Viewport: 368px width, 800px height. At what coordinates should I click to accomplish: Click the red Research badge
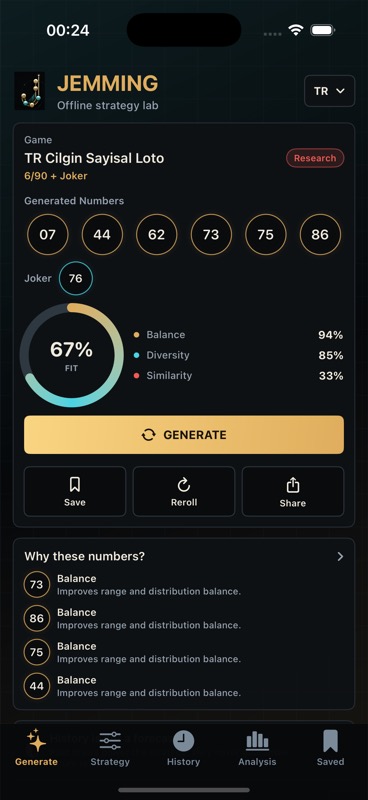coord(315,158)
